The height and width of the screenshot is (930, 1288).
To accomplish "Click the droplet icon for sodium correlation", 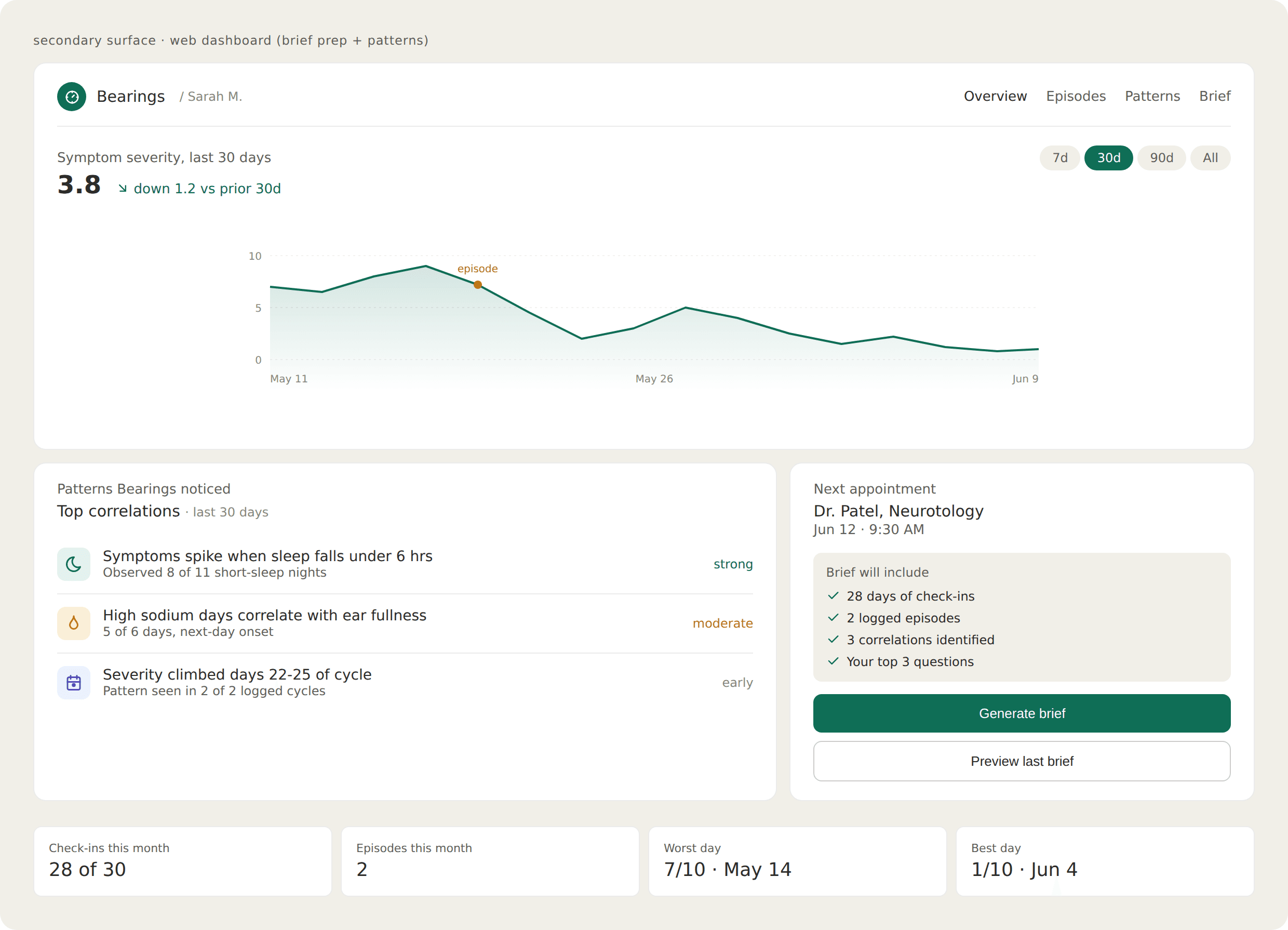I will point(74,623).
